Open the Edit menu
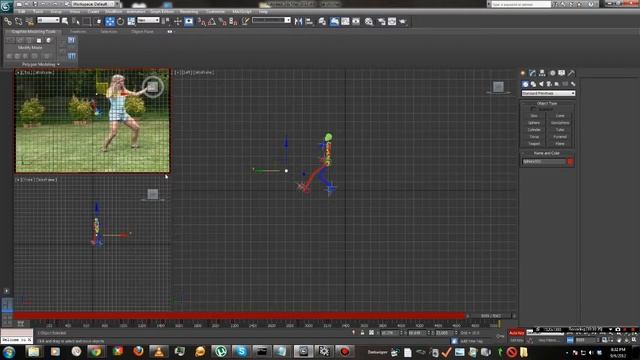The height and width of the screenshot is (360, 640). [21, 12]
